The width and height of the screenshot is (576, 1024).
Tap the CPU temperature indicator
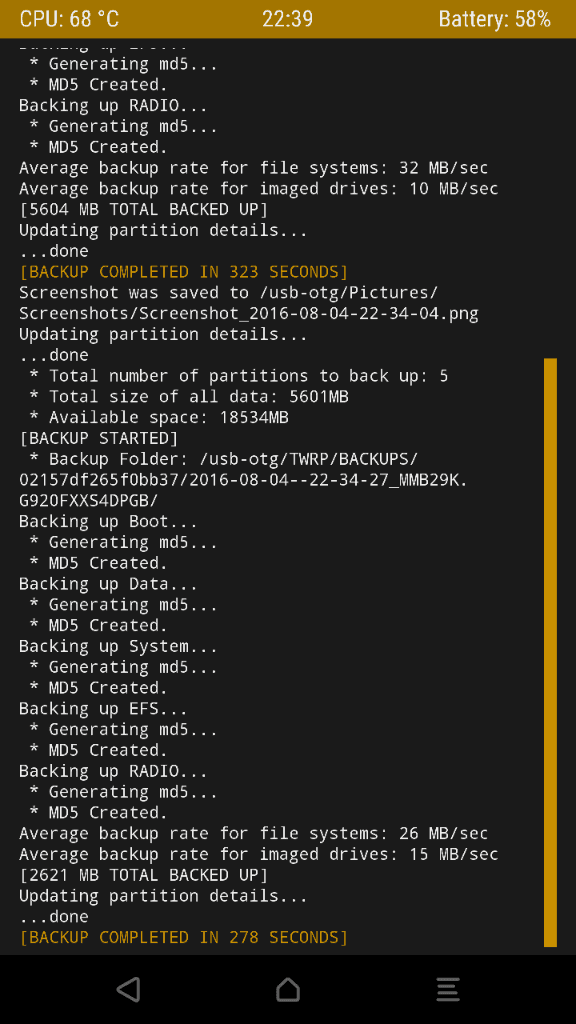[x=69, y=19]
